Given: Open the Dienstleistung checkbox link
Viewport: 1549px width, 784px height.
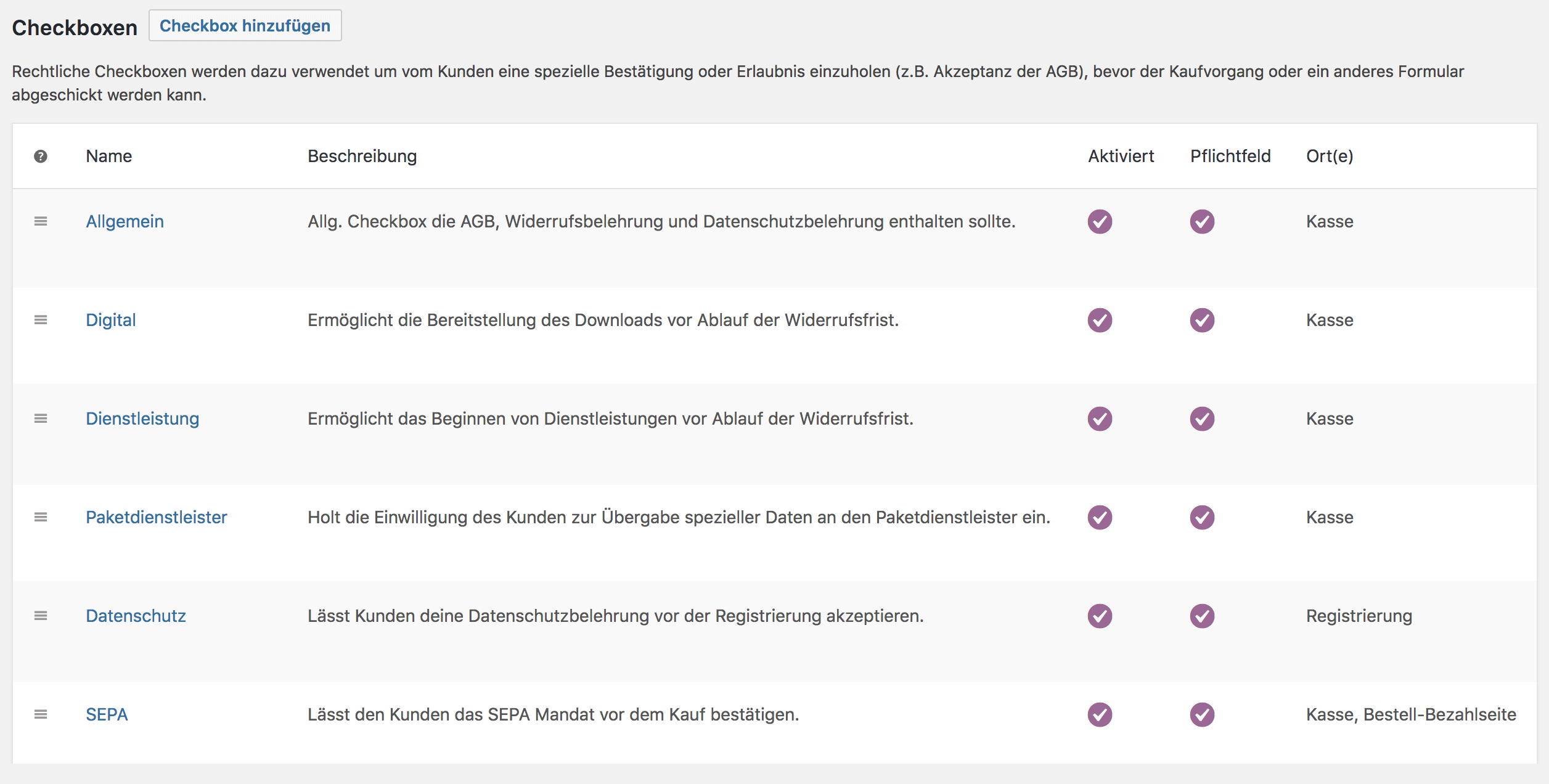Looking at the screenshot, I should (142, 419).
